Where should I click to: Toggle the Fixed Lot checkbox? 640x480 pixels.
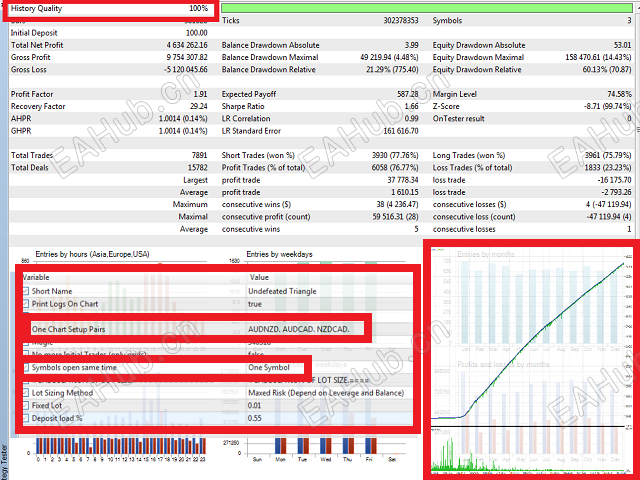[26, 405]
